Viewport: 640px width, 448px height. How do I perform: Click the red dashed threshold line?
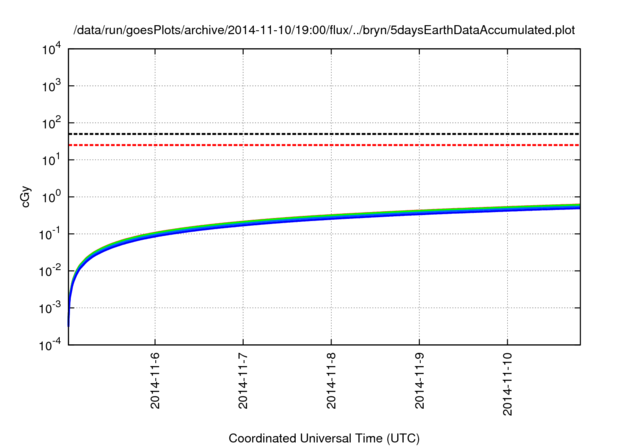(x=324, y=145)
